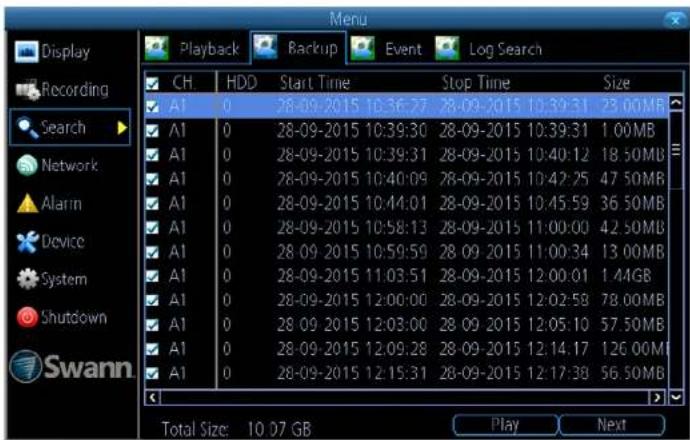The image size is (690, 440).
Task: Click the Event tab icon
Action: [x=363, y=48]
